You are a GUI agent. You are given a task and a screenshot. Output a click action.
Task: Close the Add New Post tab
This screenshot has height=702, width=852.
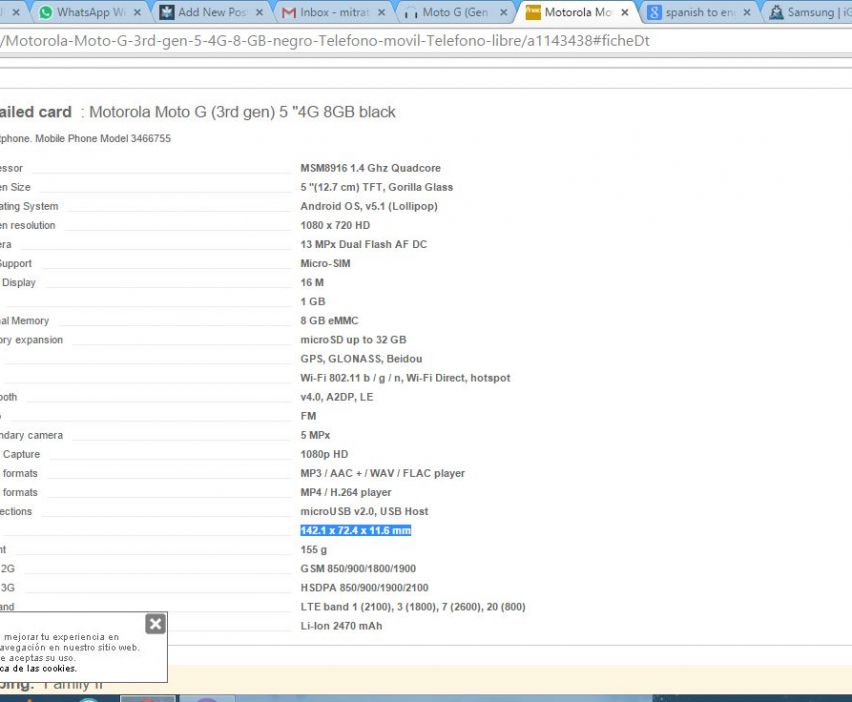click(260, 13)
